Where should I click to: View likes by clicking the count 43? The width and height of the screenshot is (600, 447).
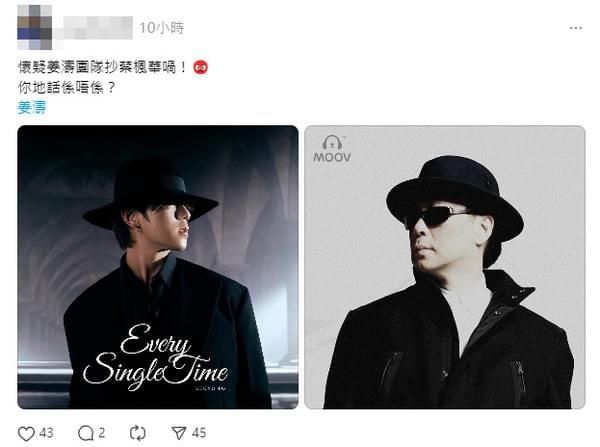coord(46,433)
